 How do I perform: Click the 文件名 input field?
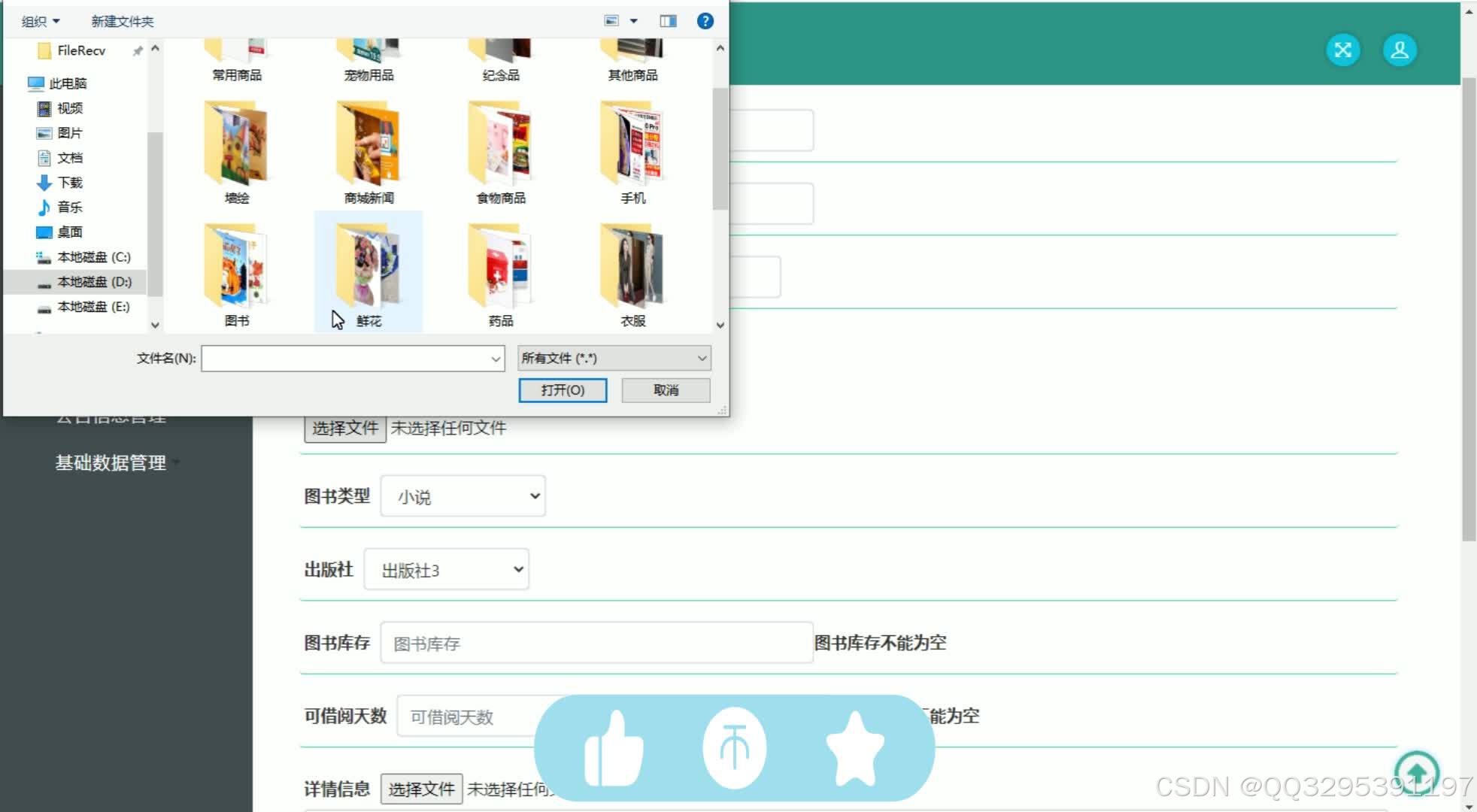click(345, 359)
